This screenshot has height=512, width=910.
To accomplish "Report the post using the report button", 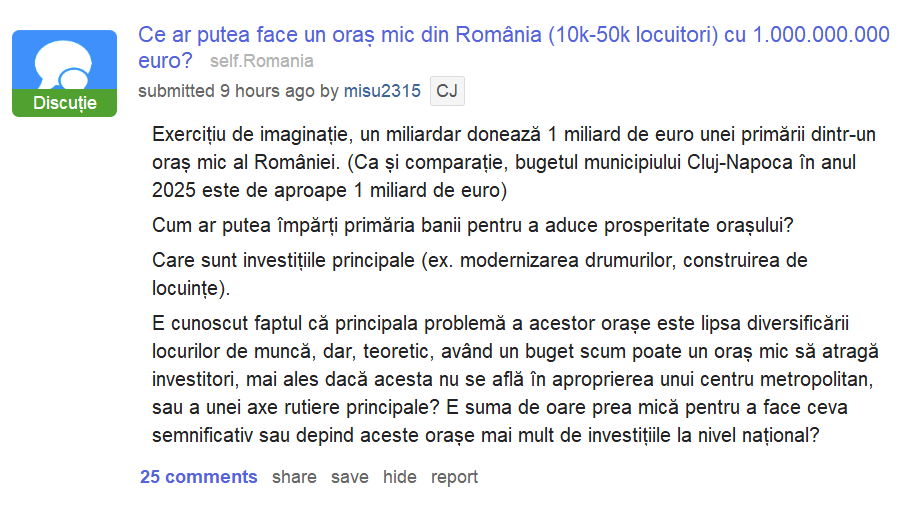I will click(x=454, y=477).
